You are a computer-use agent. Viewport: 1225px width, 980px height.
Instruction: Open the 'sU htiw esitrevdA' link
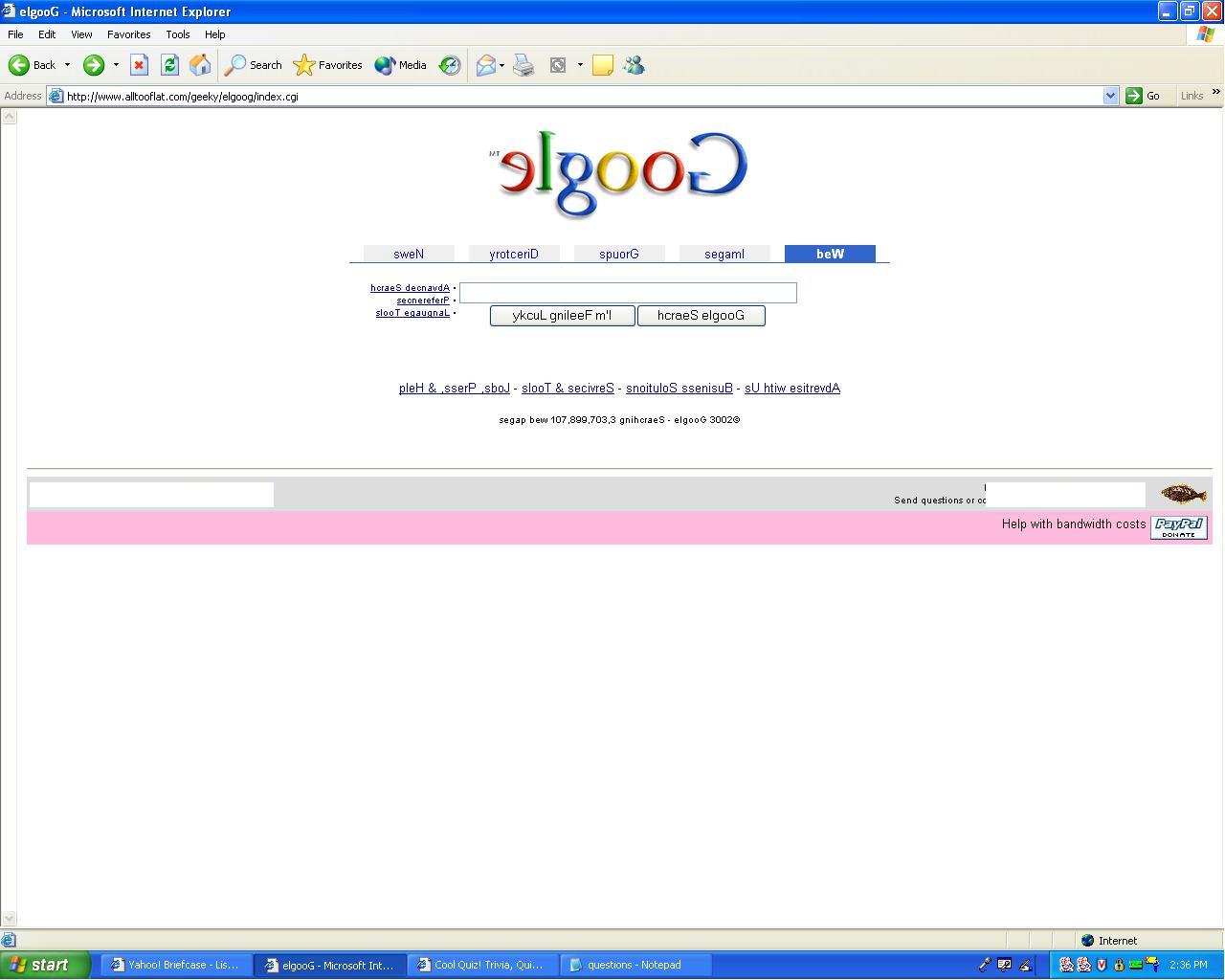[792, 388]
